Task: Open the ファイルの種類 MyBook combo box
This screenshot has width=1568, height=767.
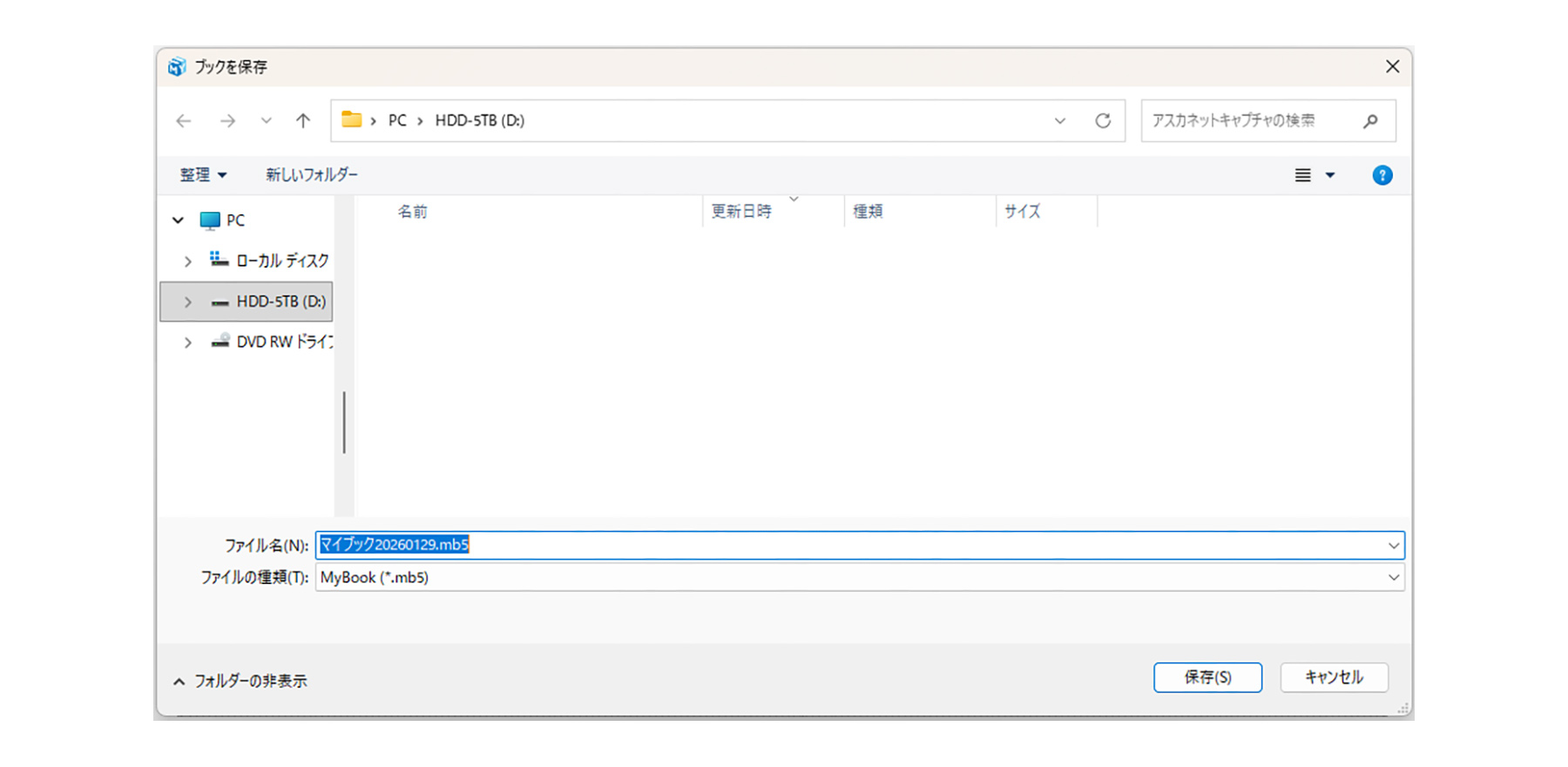Action: 860,577
